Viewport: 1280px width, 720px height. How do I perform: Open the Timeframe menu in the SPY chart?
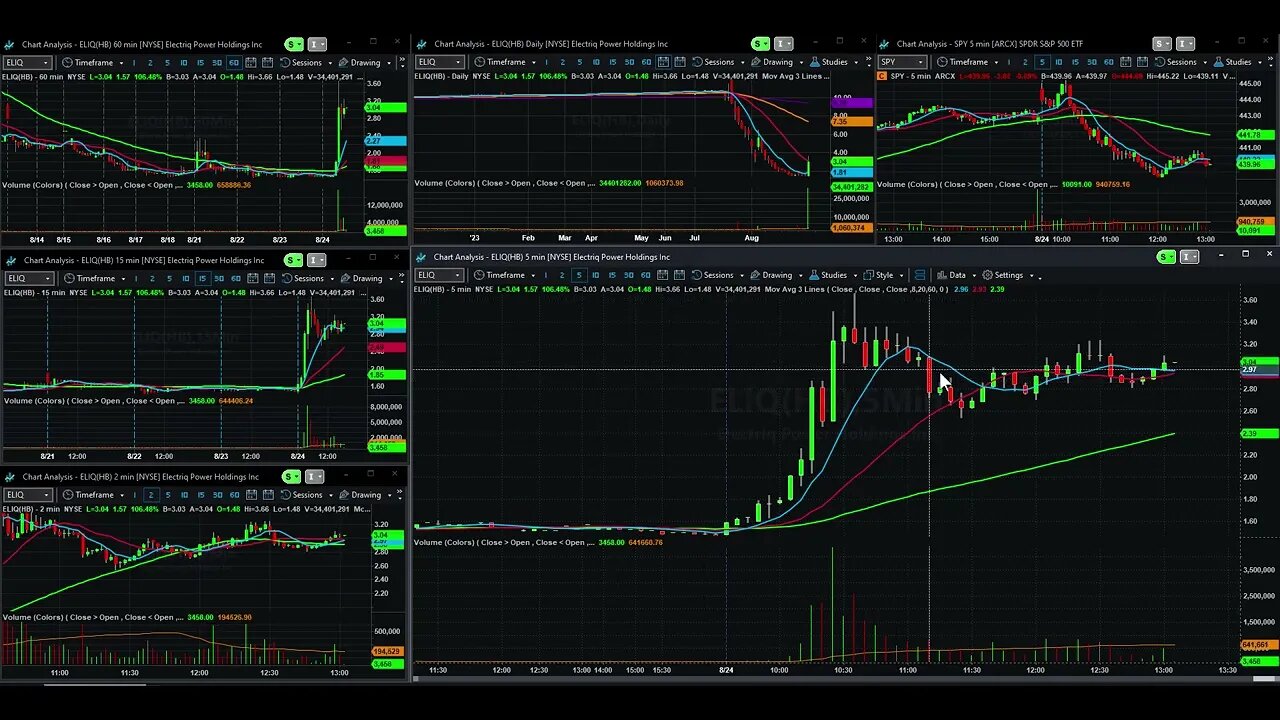[x=968, y=62]
